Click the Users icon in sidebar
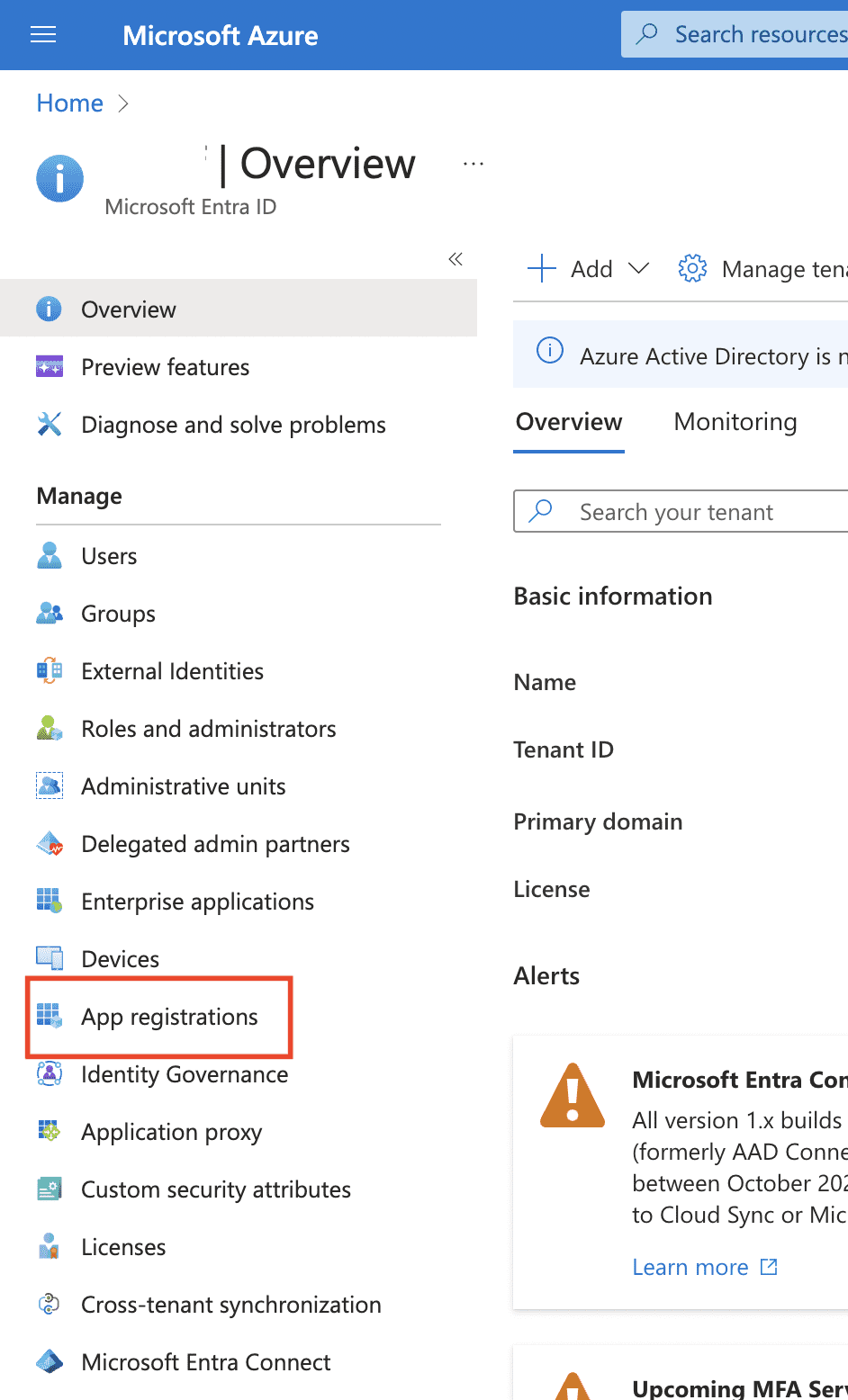The image size is (848, 1400). tap(50, 556)
